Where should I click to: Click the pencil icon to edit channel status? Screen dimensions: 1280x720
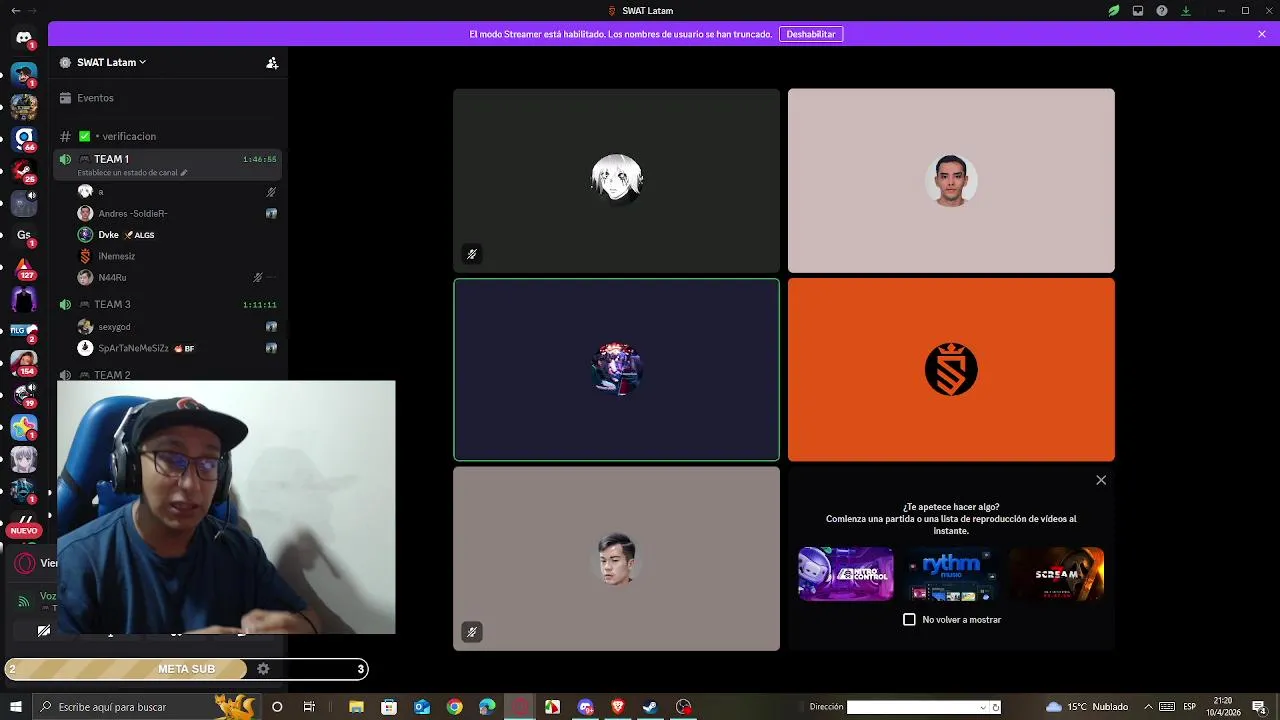(184, 173)
